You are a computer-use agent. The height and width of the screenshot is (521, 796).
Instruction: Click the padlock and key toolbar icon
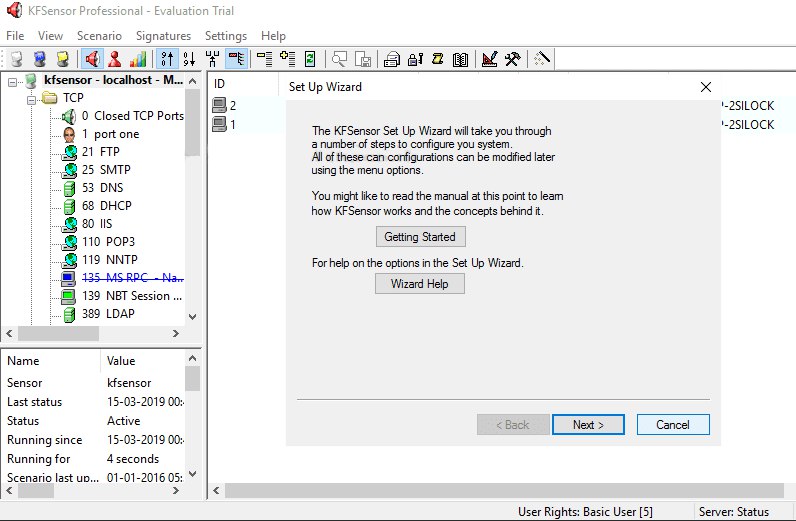tap(415, 59)
